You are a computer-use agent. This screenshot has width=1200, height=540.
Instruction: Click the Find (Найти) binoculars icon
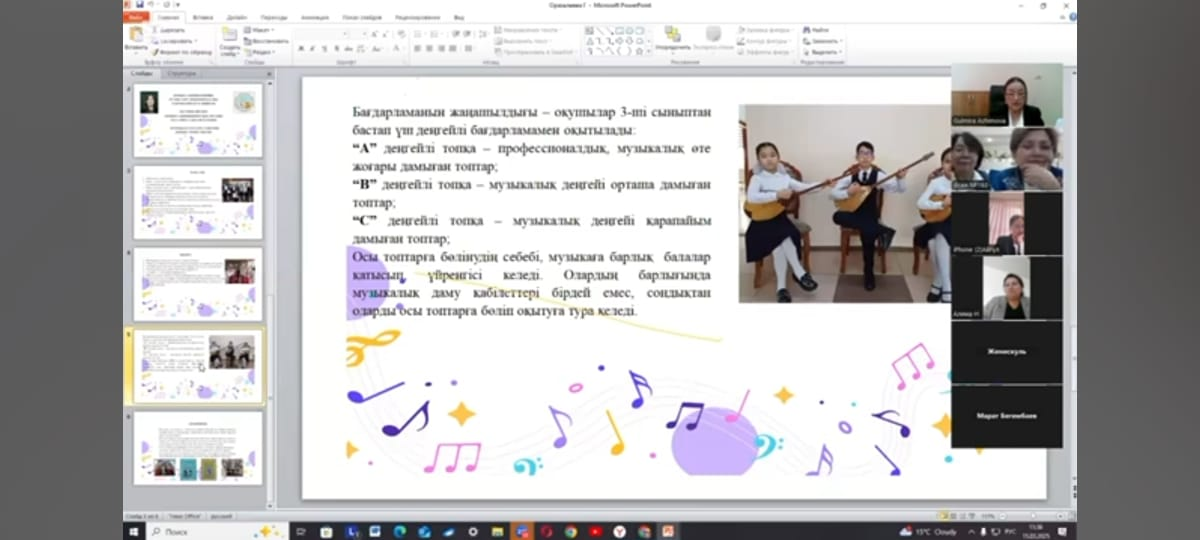(x=808, y=30)
